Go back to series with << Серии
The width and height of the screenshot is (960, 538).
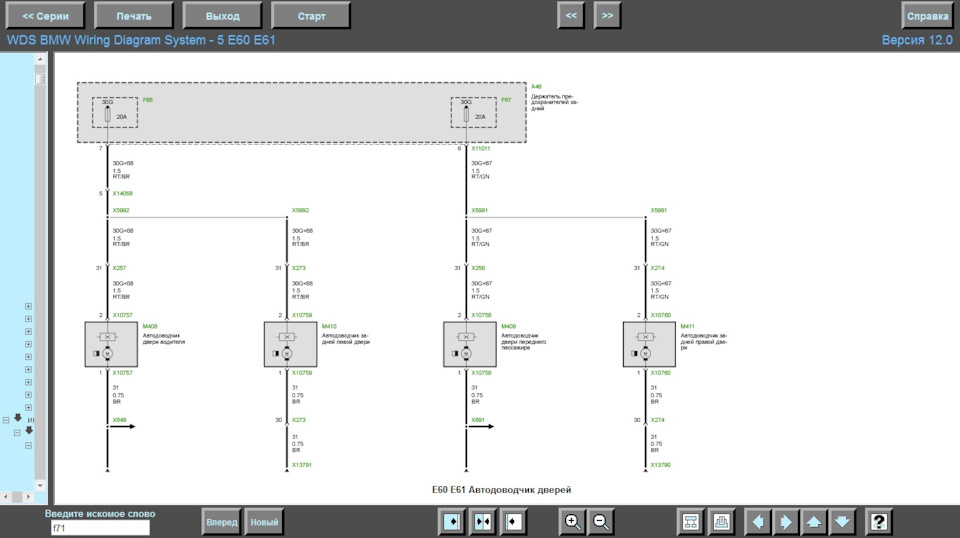[45, 16]
